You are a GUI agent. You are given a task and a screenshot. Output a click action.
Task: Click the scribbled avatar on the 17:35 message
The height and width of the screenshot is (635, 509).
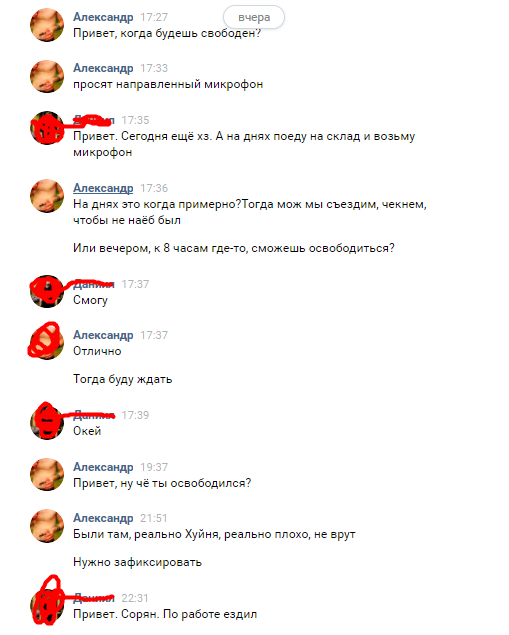47,128
